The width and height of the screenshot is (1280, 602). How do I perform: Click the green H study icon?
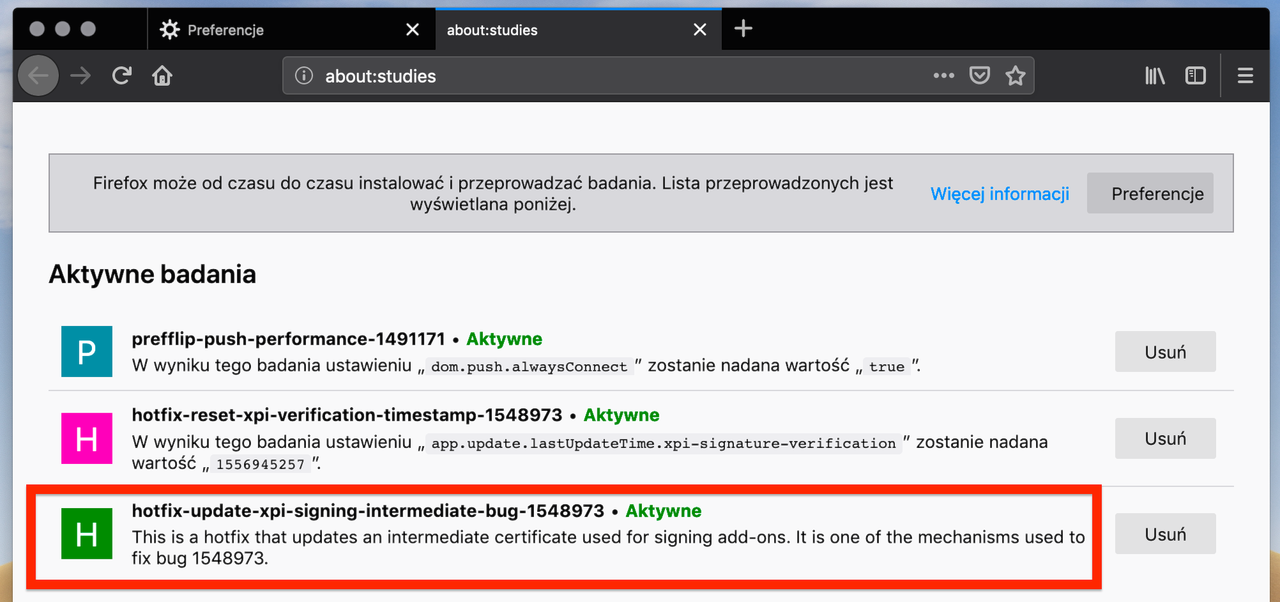[87, 534]
